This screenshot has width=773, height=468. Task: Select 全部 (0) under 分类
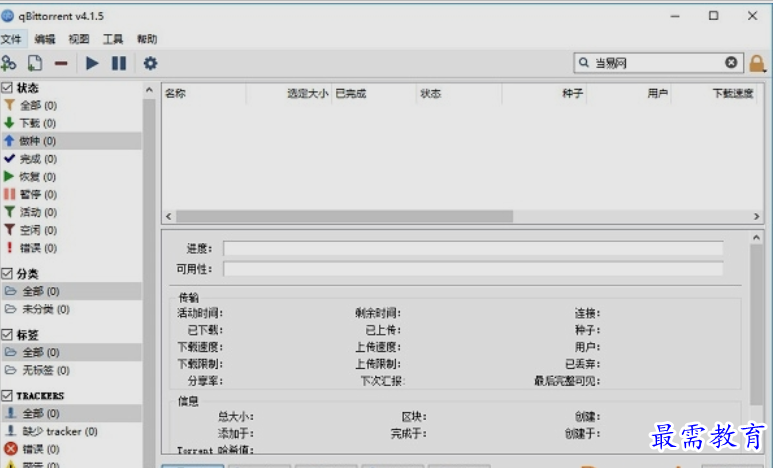coord(71,291)
